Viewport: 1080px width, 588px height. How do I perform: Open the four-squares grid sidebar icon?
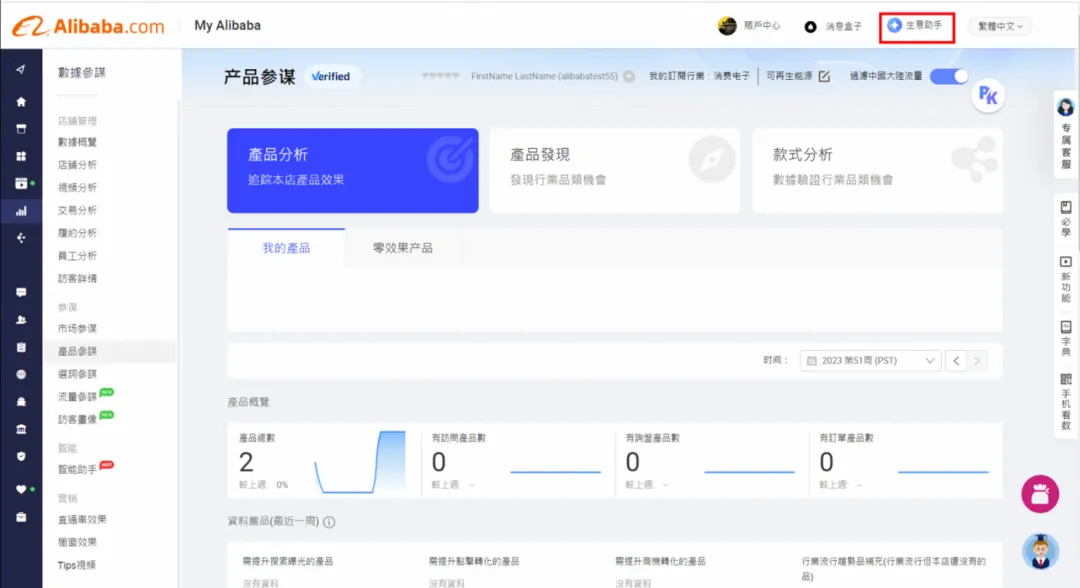click(x=21, y=156)
